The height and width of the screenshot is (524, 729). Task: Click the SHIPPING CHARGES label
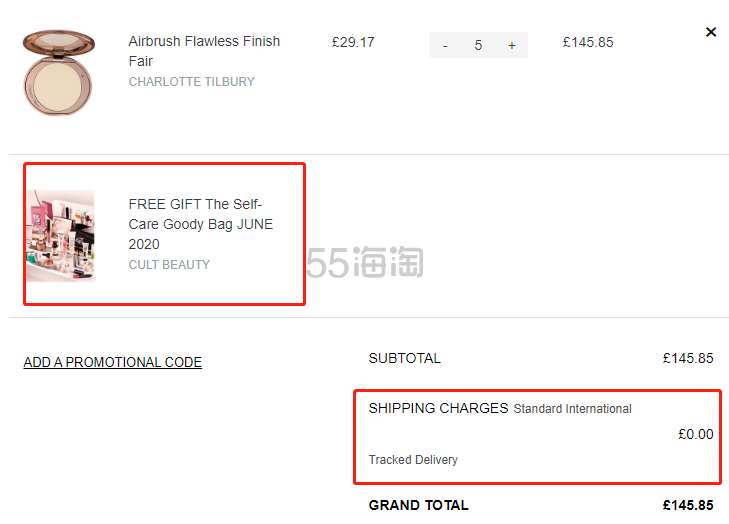[438, 408]
